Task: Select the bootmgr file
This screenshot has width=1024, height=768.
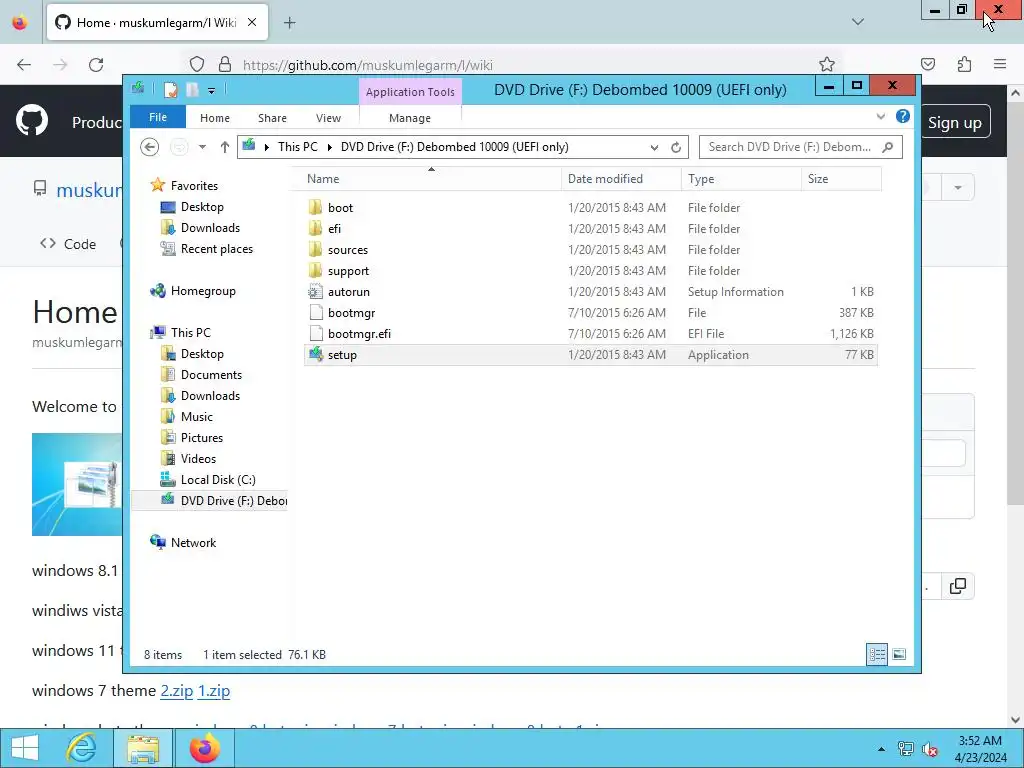Action: pyautogui.click(x=351, y=313)
